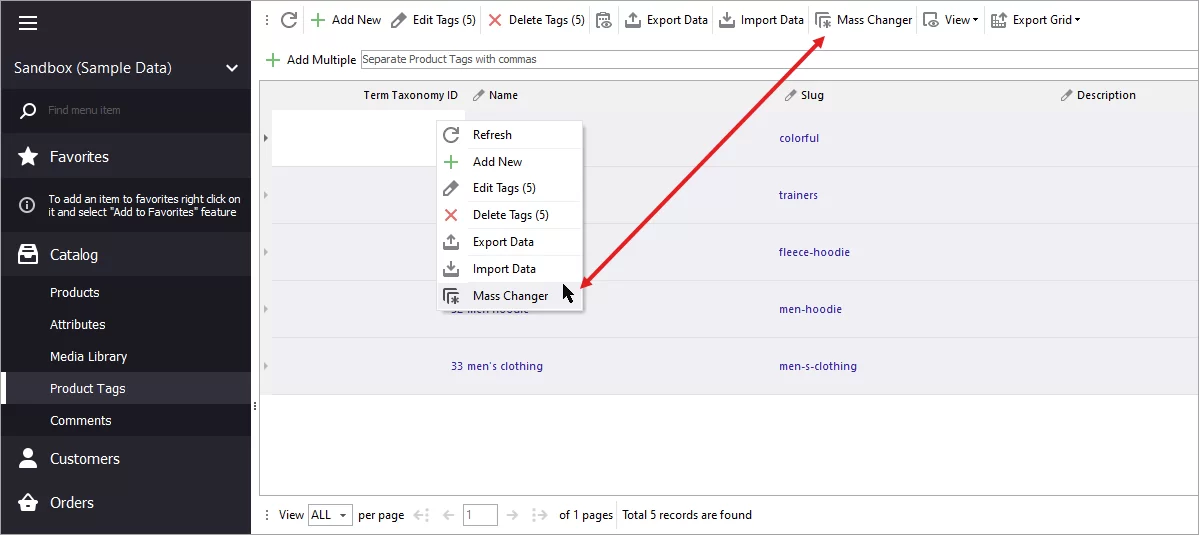Click the preview icon next to Delete Tags
1199x535 pixels.
pos(603,20)
